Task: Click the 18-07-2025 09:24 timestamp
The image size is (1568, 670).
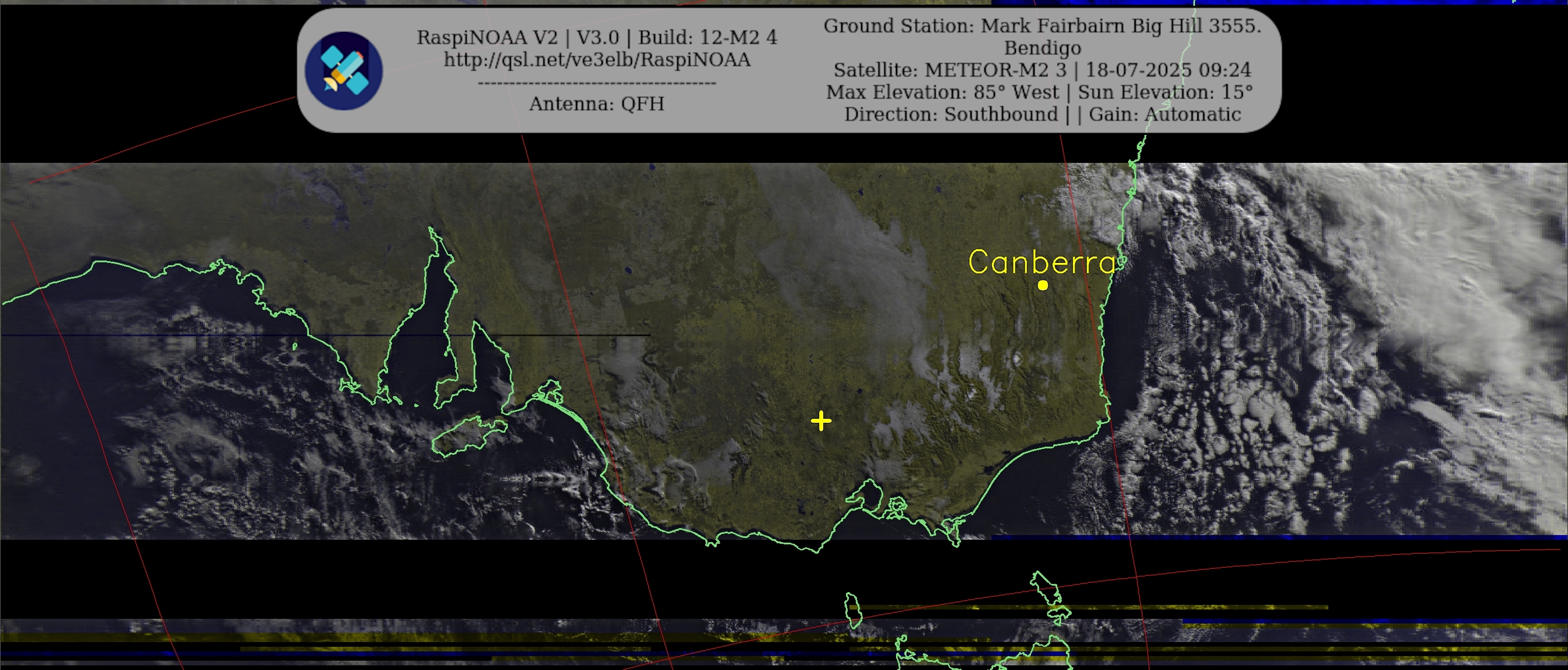Action: pyautogui.click(x=1168, y=70)
